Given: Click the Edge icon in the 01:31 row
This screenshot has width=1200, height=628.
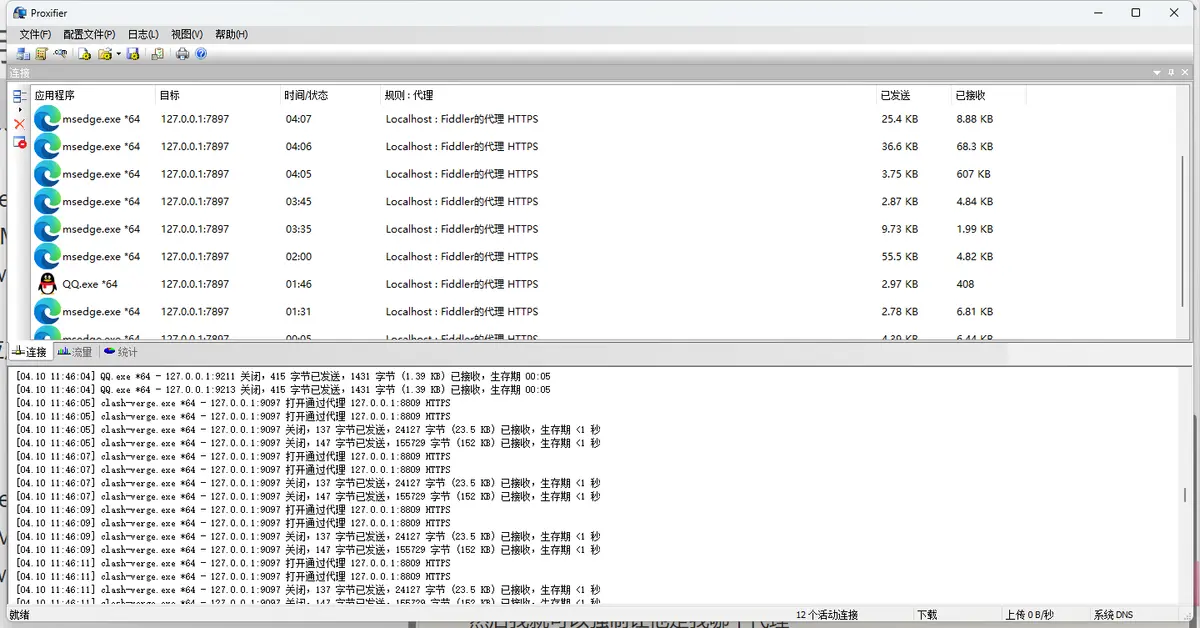Looking at the screenshot, I should 47,311.
